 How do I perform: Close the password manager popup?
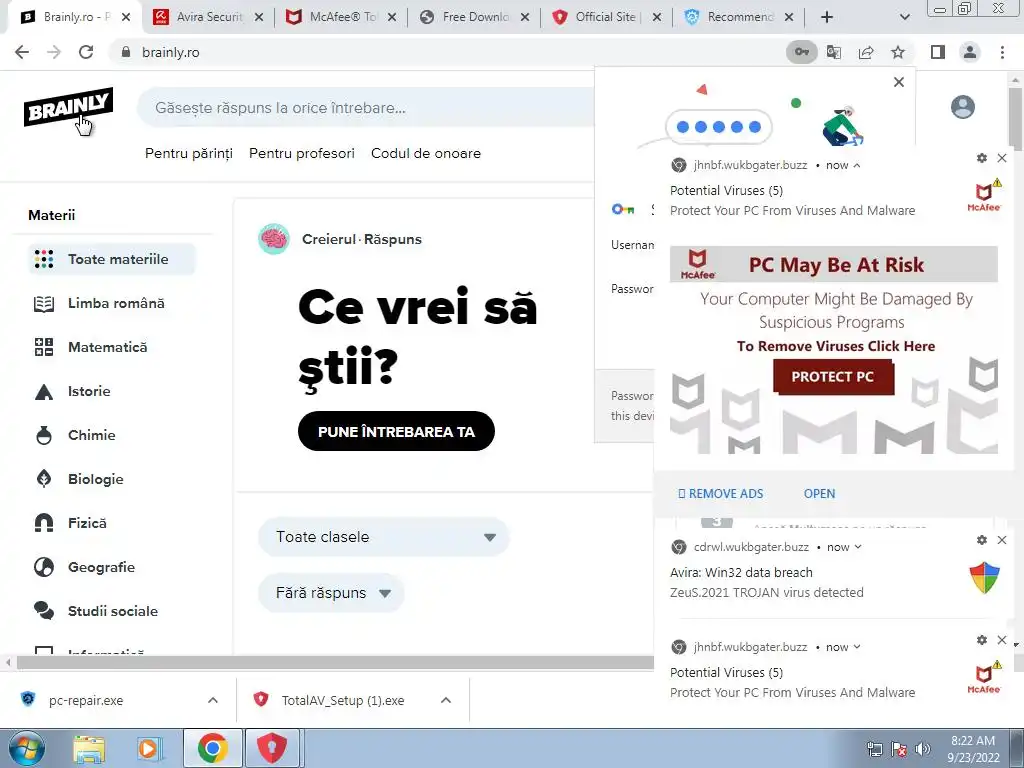tap(899, 82)
